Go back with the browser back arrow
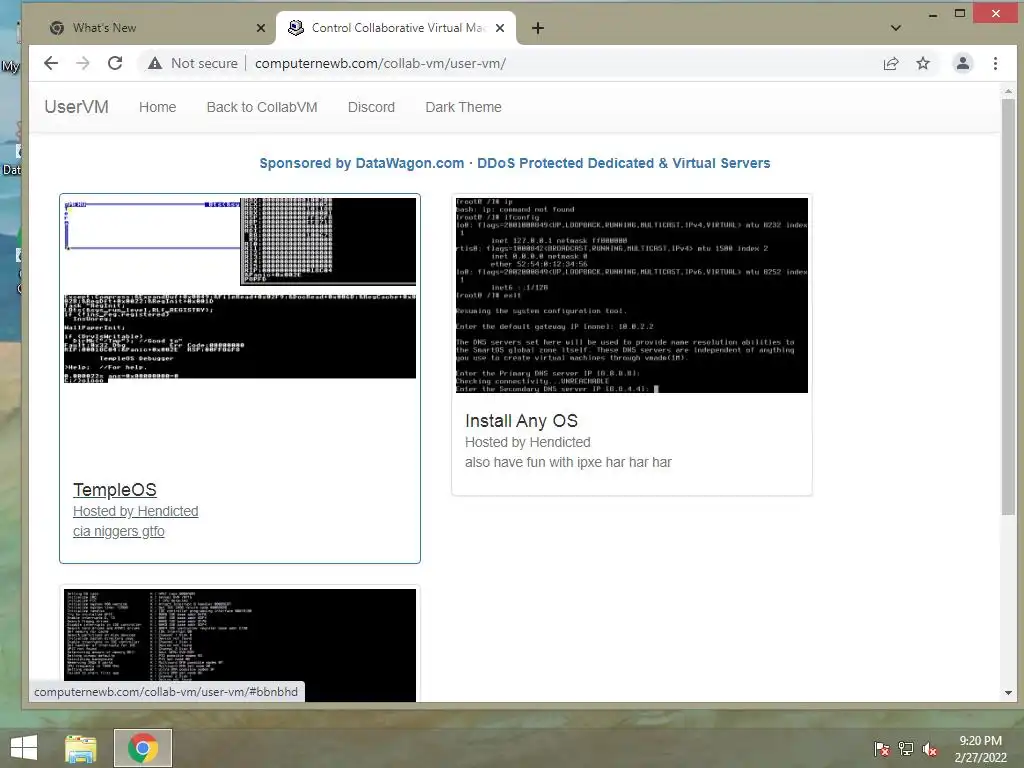Image resolution: width=1024 pixels, height=768 pixels. pos(51,63)
